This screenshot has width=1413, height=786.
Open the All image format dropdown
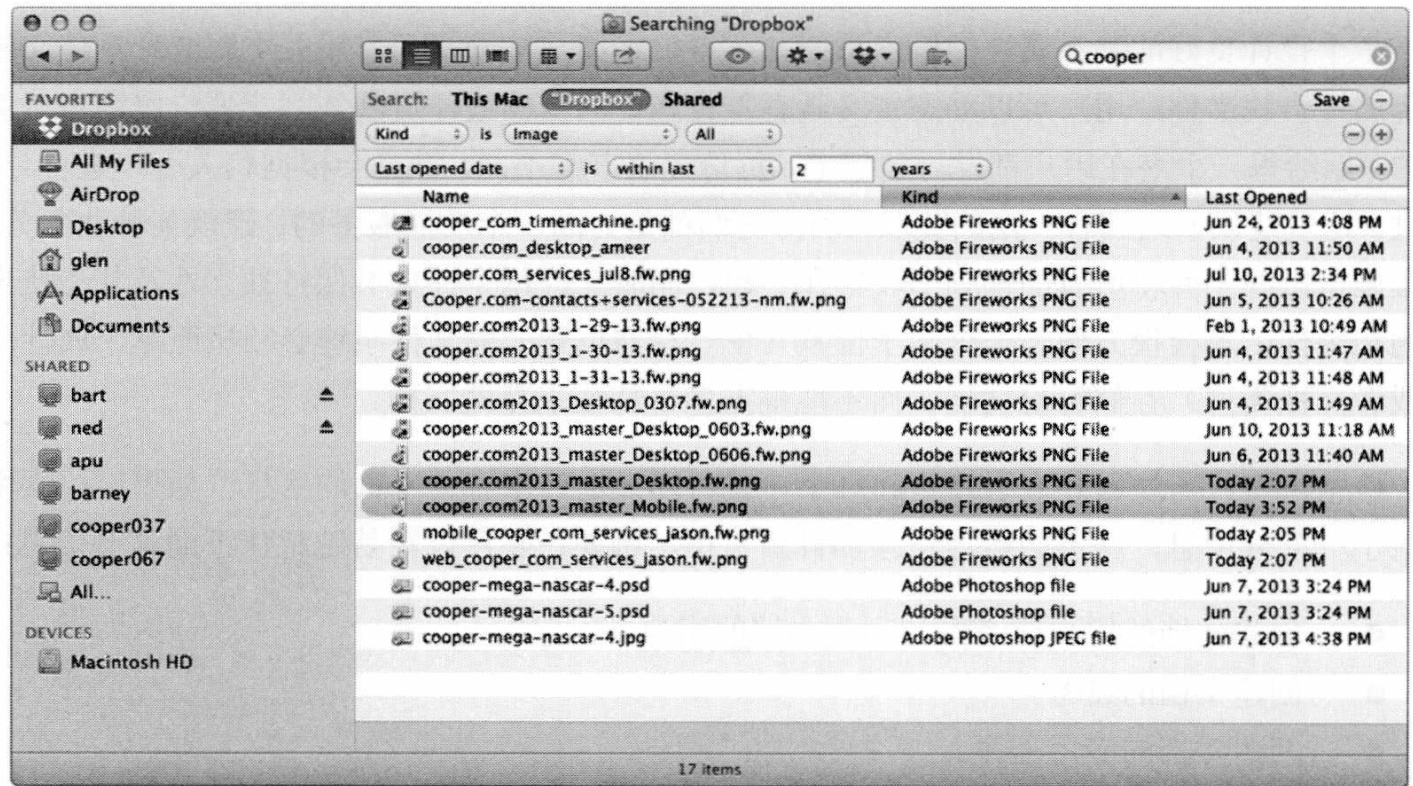pyautogui.click(x=735, y=133)
